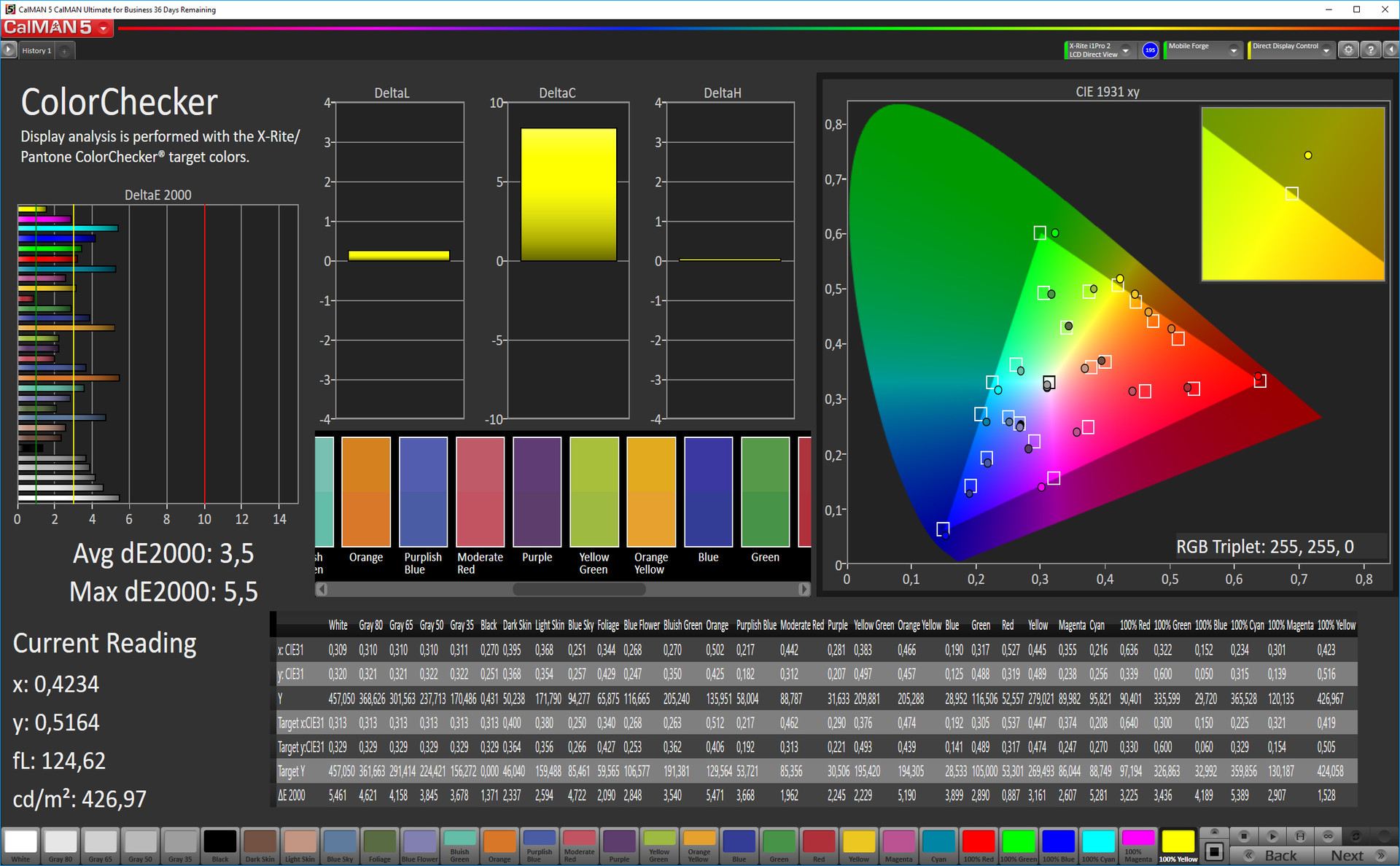Open the settings gear icon
Image resolution: width=1400 pixels, height=866 pixels.
point(1348,50)
